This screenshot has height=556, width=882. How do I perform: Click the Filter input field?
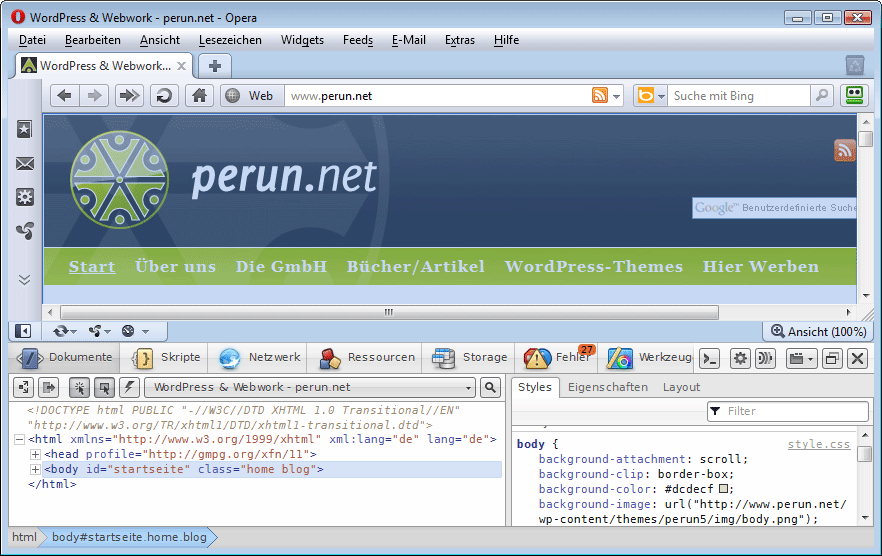(788, 411)
